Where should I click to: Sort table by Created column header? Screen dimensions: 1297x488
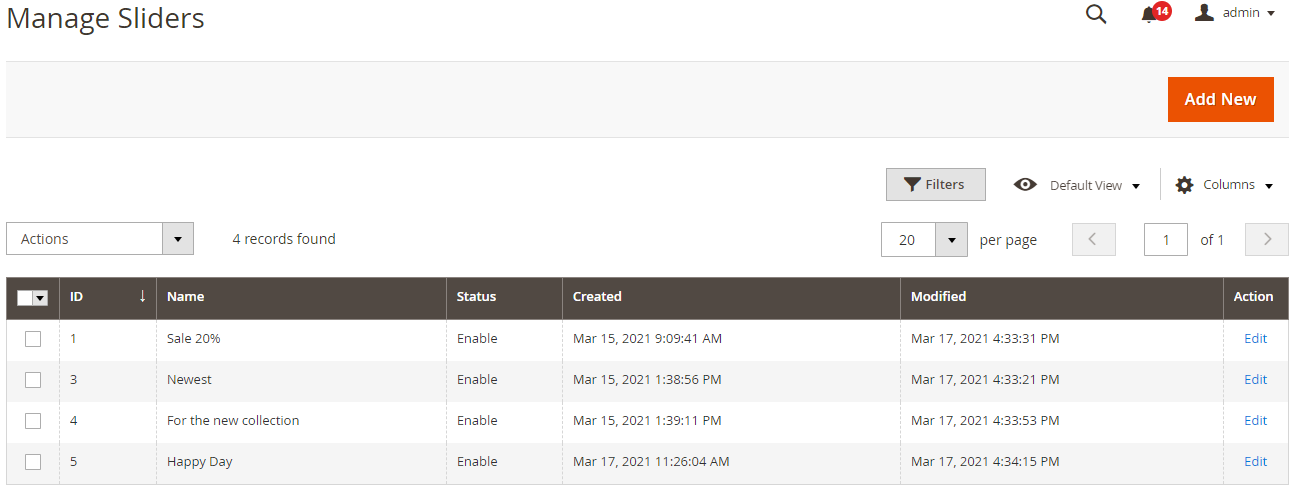point(597,297)
